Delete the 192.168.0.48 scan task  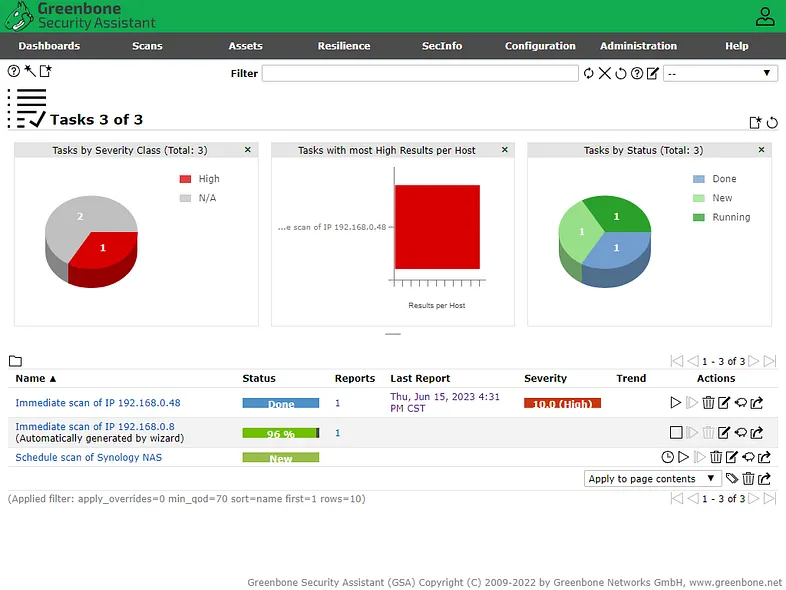click(708, 403)
